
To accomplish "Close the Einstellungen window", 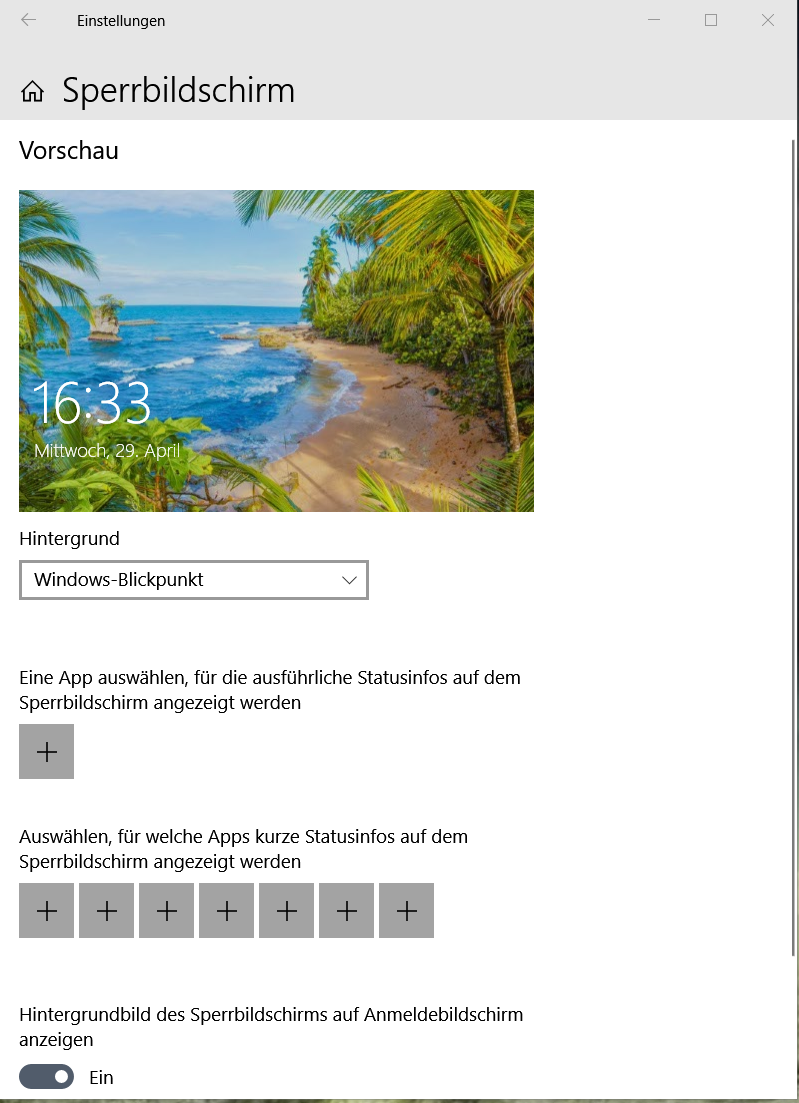I will (x=768, y=20).
